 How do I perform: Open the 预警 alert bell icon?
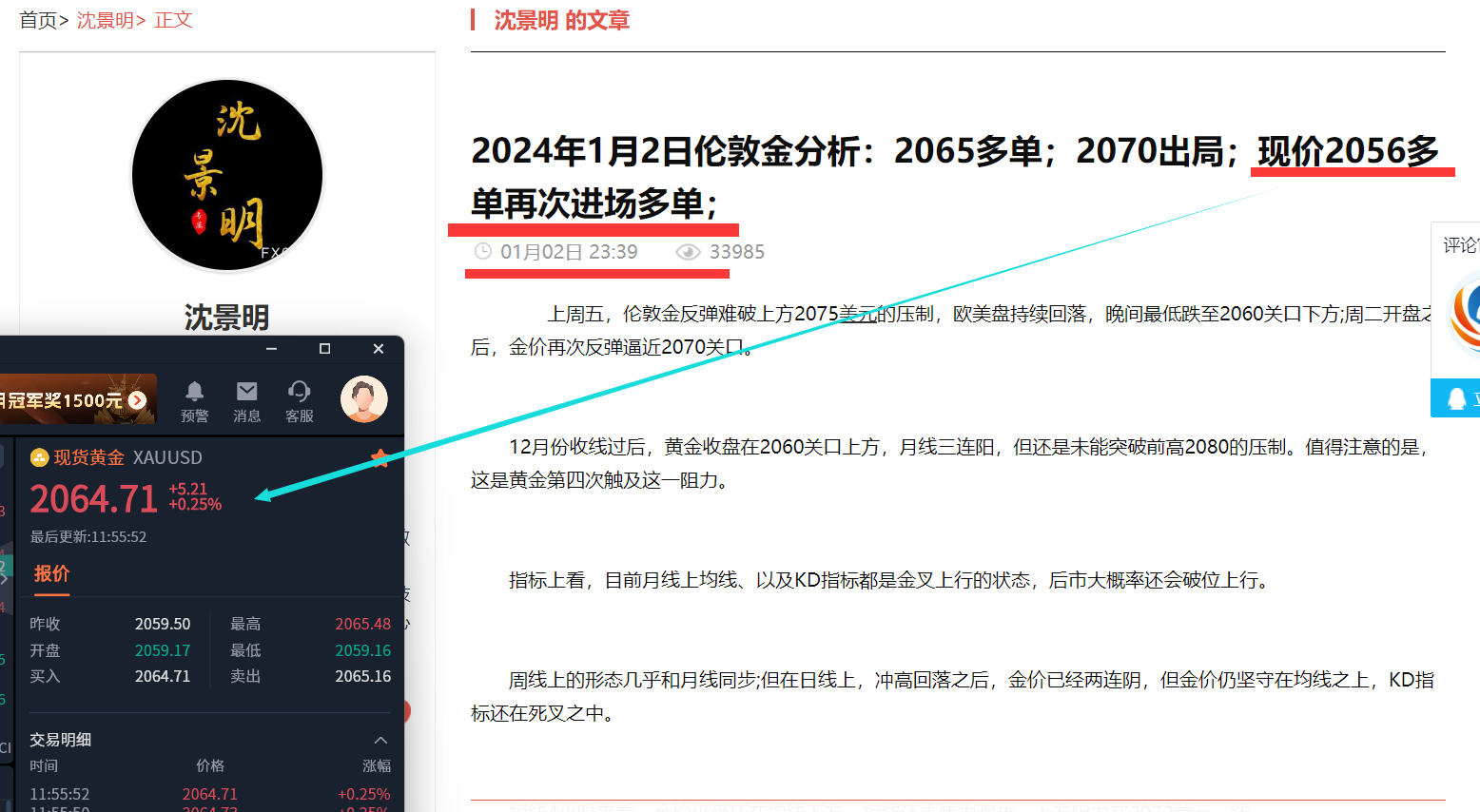point(194,392)
